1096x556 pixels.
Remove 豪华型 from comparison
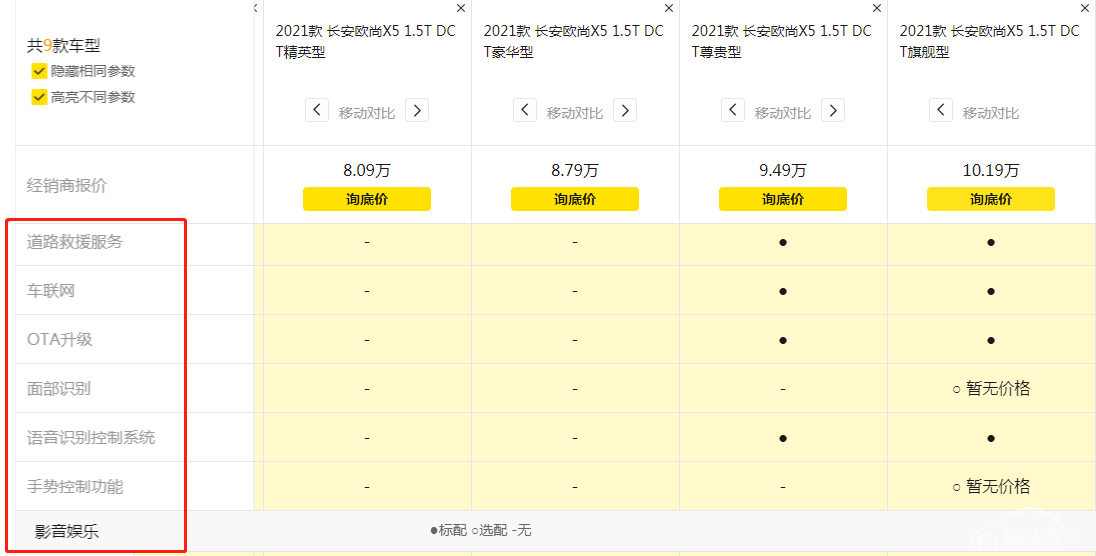[x=669, y=8]
